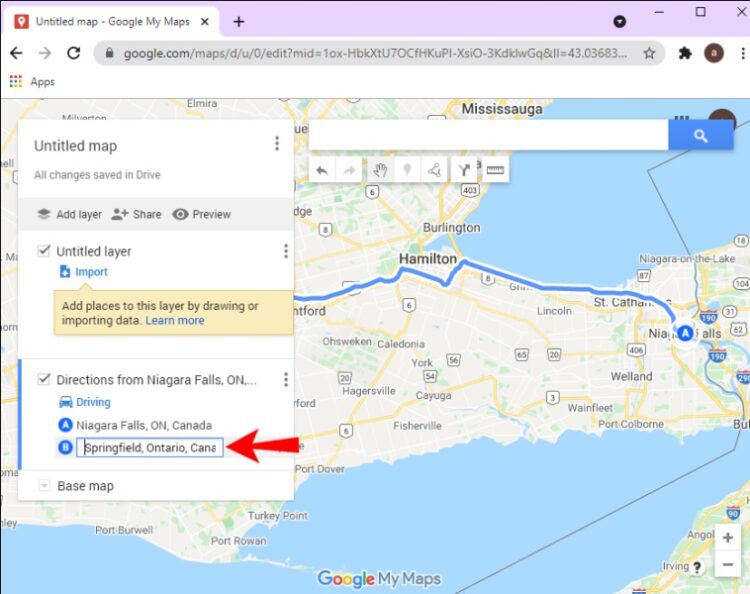Click the Hamilton city label on map
The height and width of the screenshot is (594, 750).
coord(428,259)
